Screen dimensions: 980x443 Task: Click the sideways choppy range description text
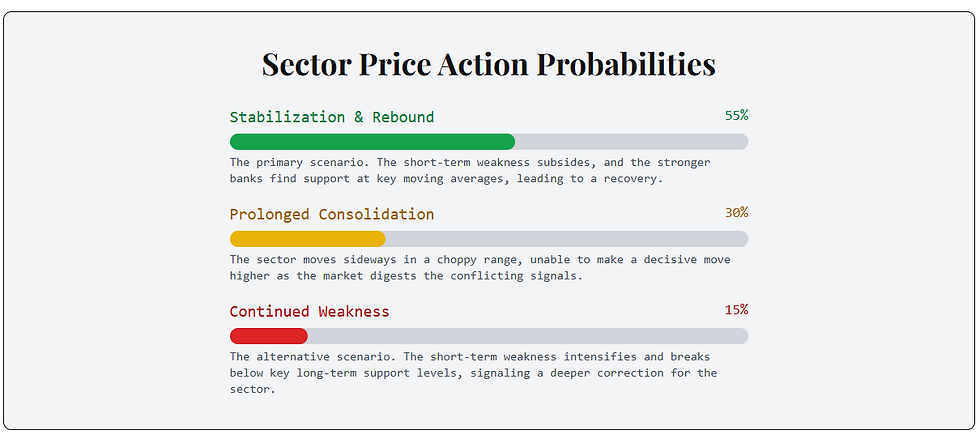[x=480, y=267]
